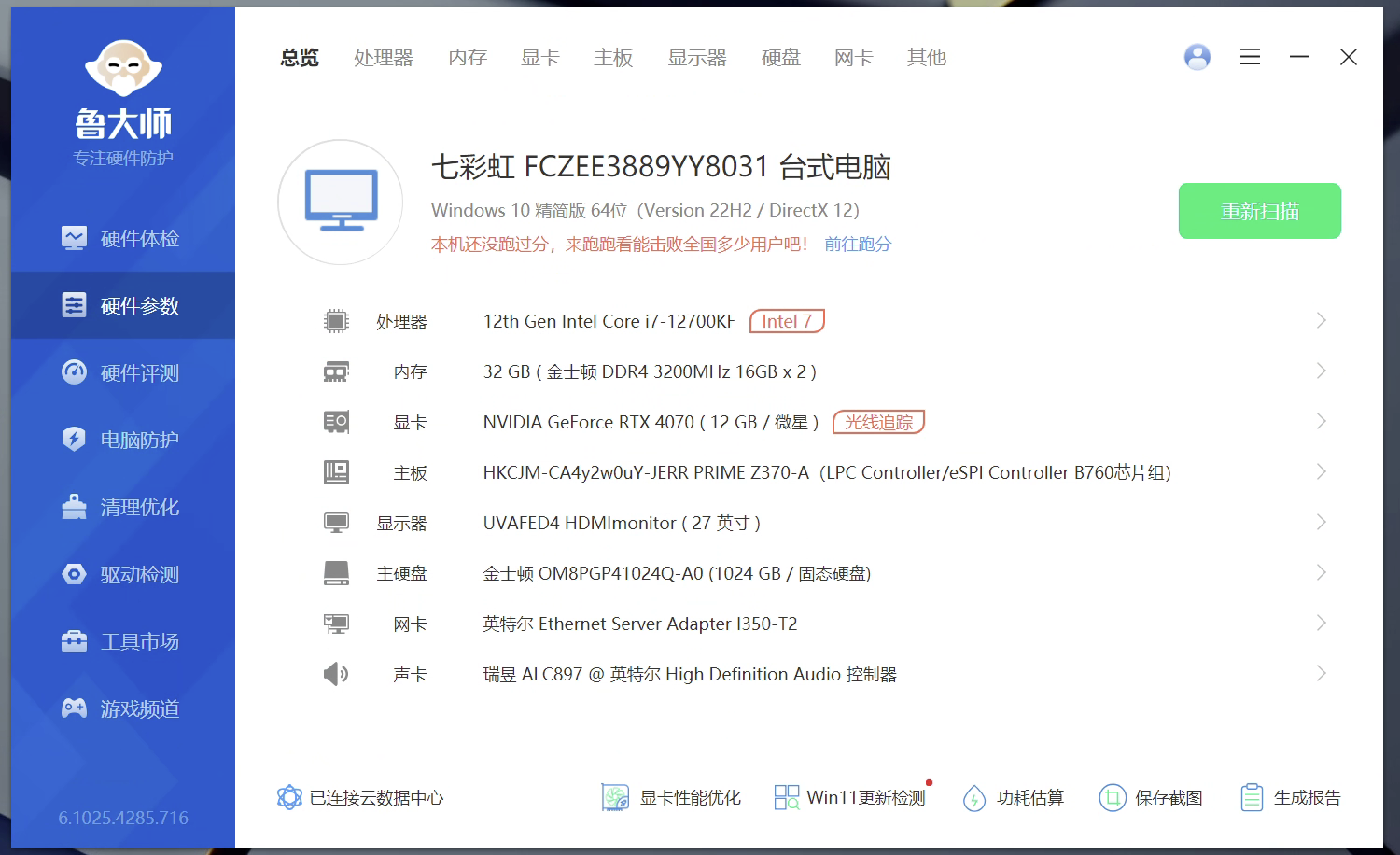Image resolution: width=1400 pixels, height=855 pixels.
Task: Open 显卡性能优化 tool
Action: (x=671, y=797)
